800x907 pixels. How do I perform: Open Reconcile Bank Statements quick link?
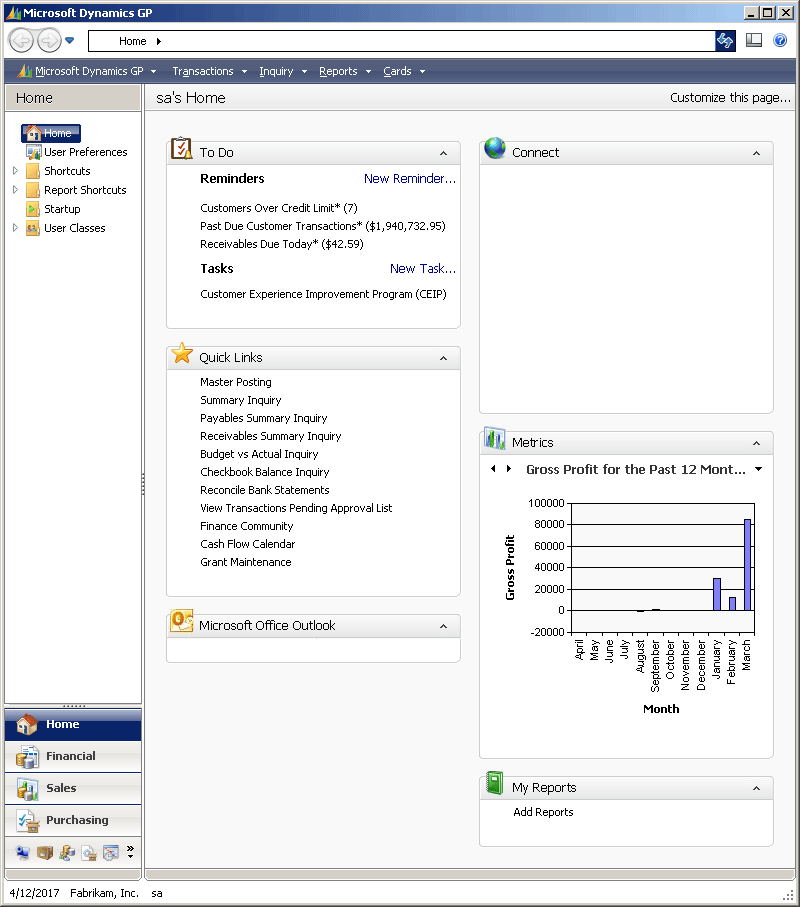click(x=264, y=491)
